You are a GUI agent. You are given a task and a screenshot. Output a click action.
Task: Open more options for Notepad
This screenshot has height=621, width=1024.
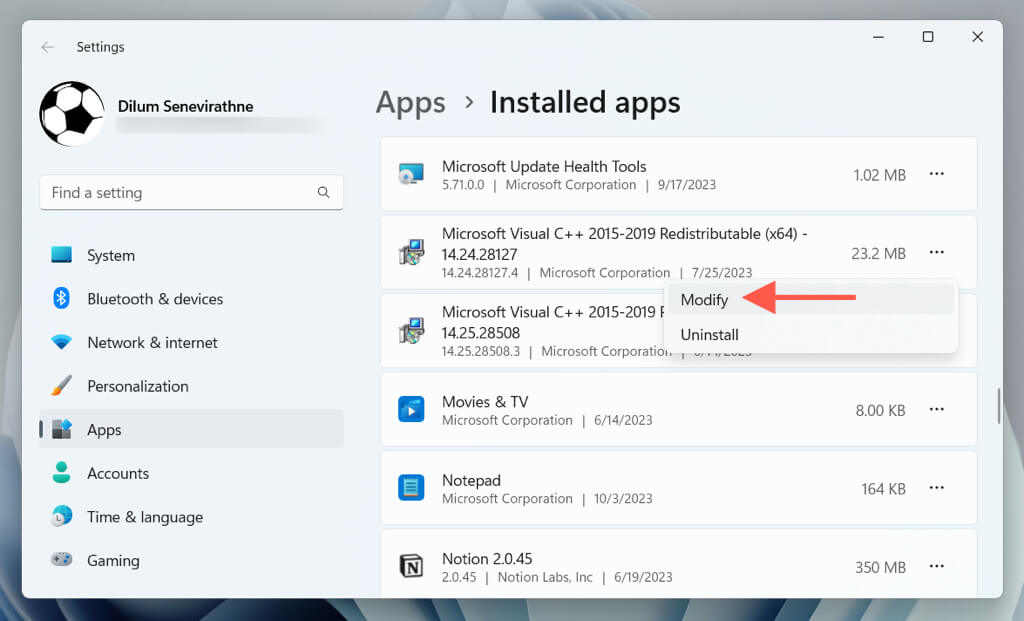936,488
